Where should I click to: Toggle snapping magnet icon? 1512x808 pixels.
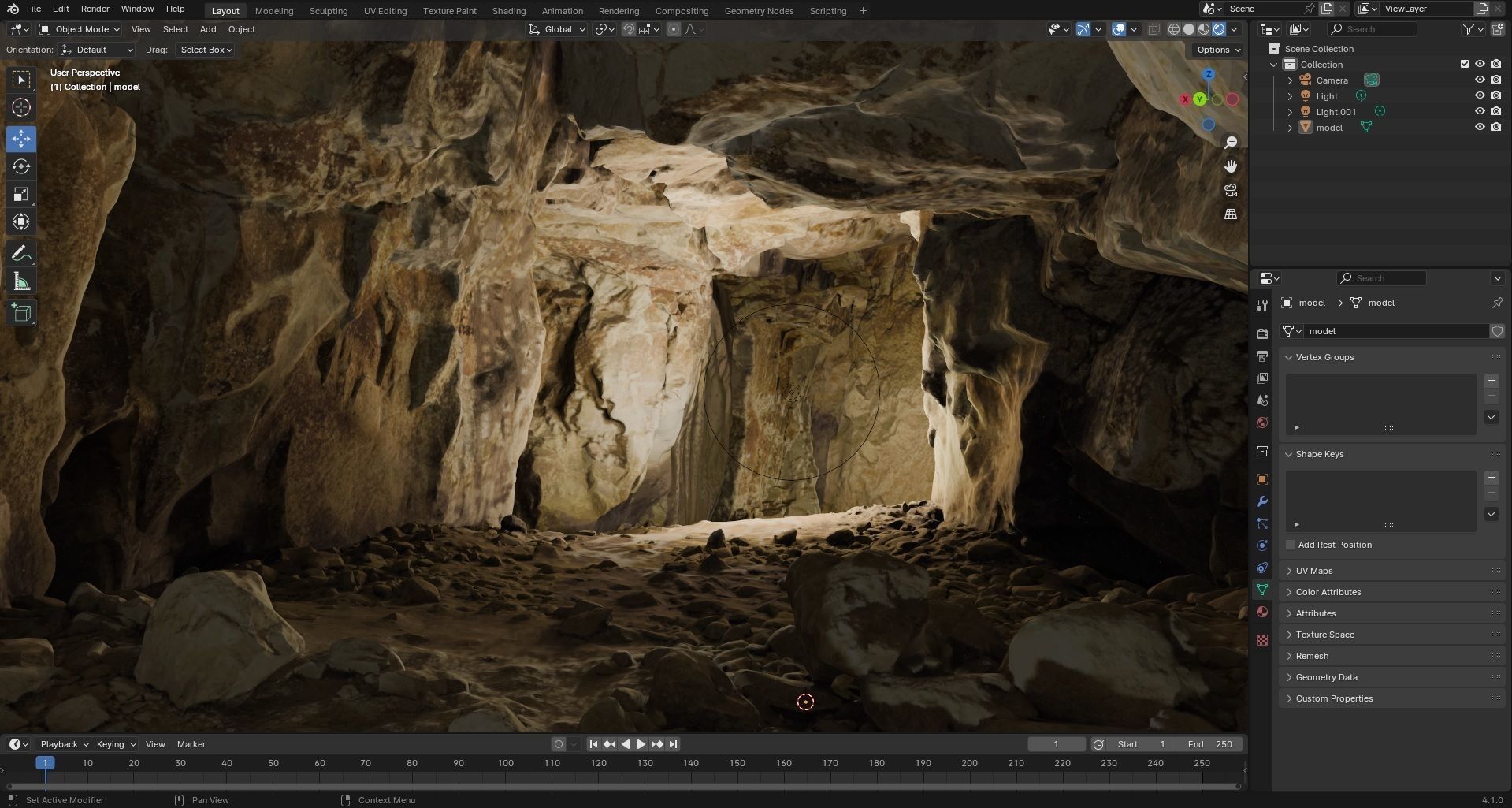tap(629, 29)
